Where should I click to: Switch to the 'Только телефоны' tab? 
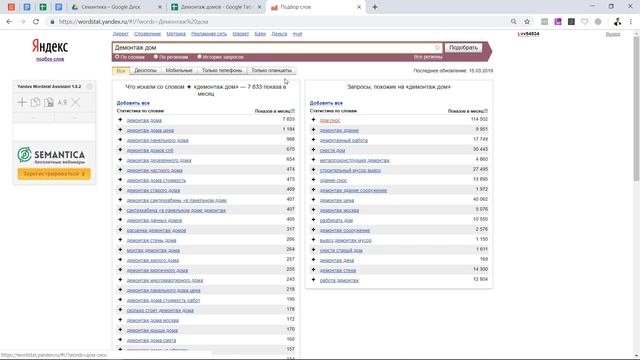point(222,71)
